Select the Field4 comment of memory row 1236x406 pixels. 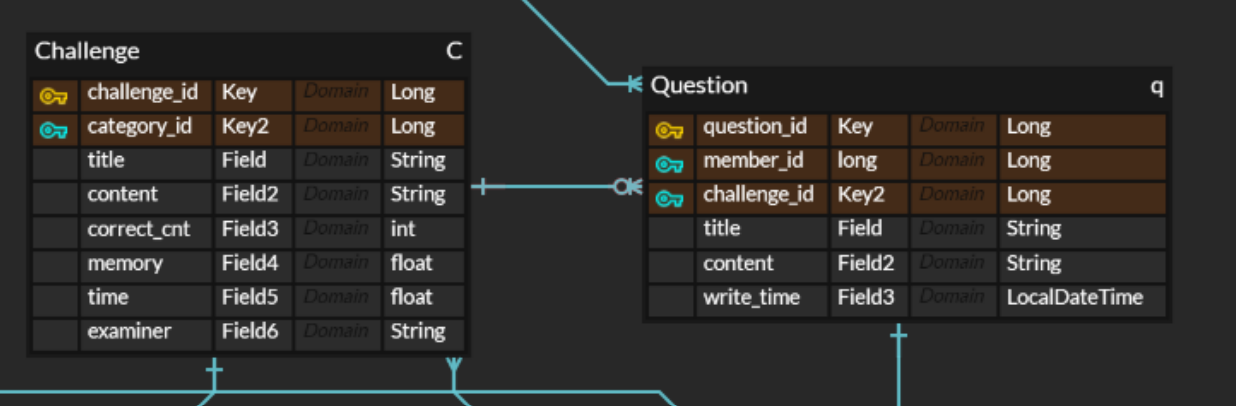(252, 264)
